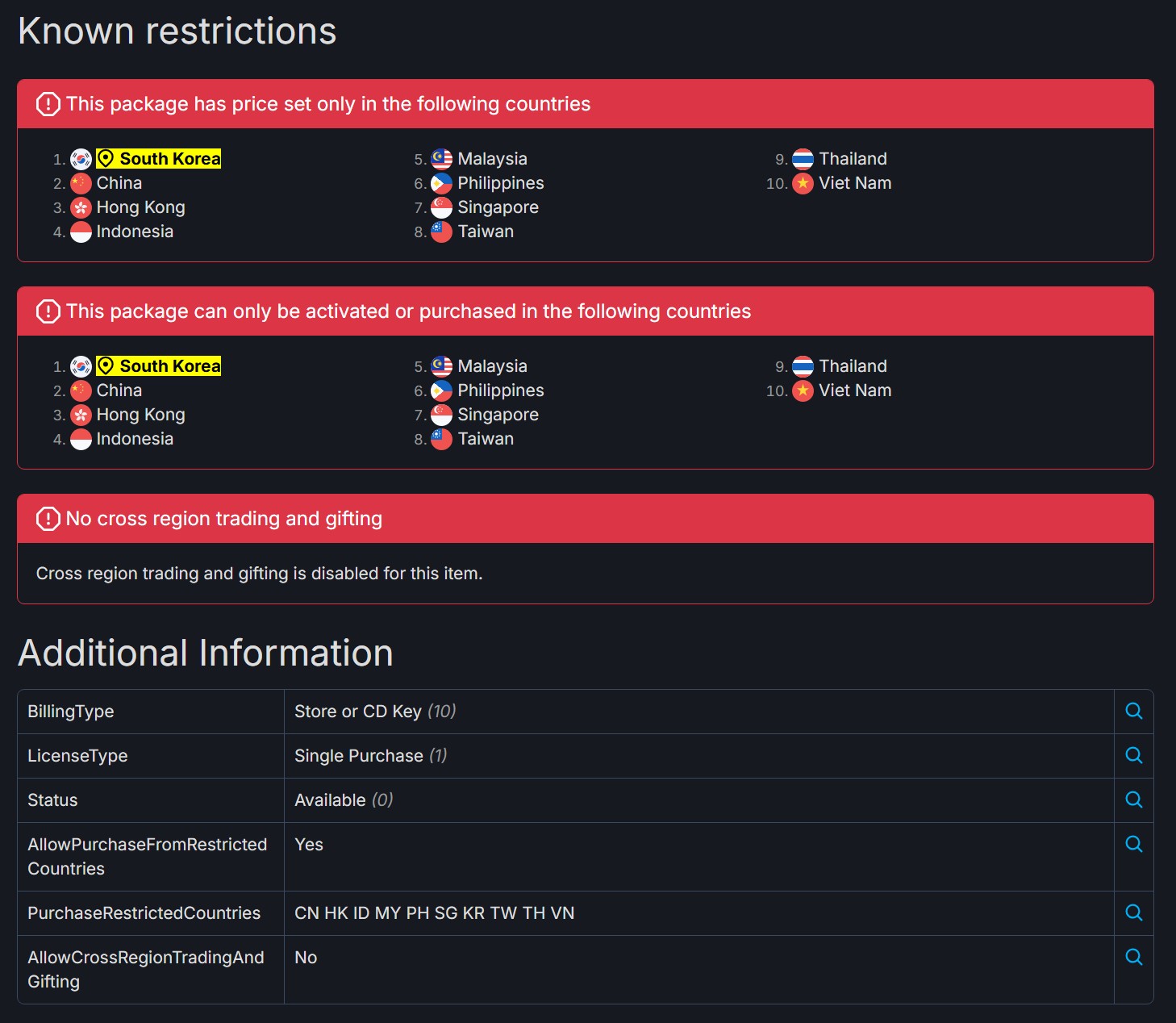Open South Korea in the price set list

pyautogui.click(x=169, y=159)
